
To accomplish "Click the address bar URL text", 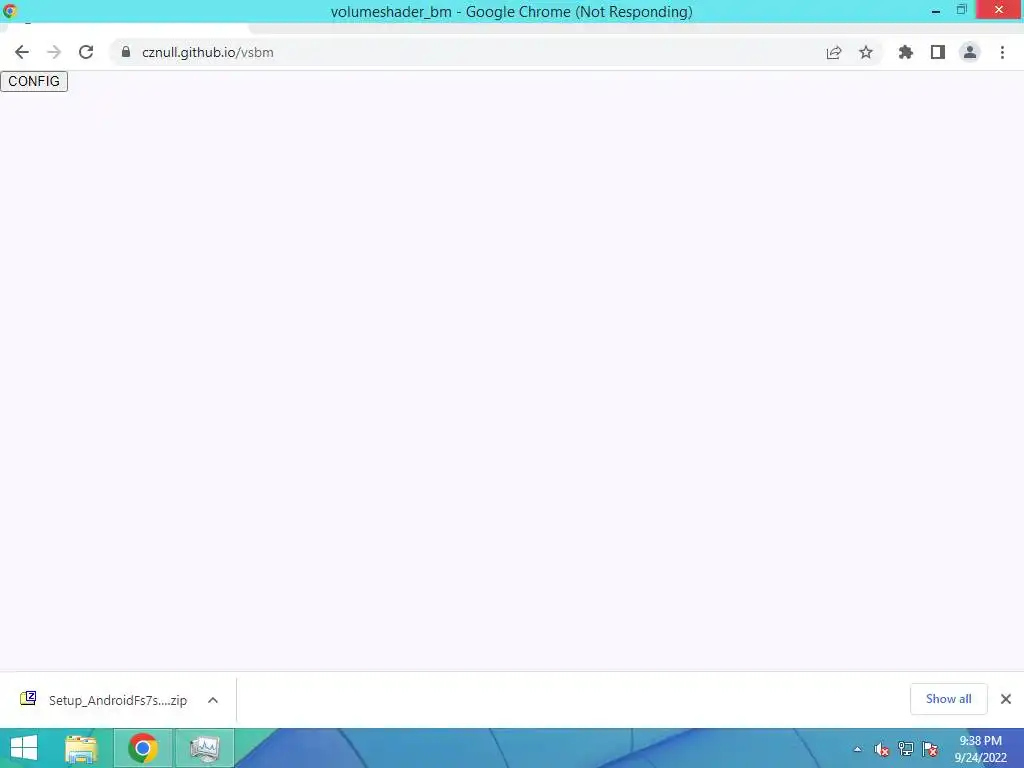I will [208, 52].
